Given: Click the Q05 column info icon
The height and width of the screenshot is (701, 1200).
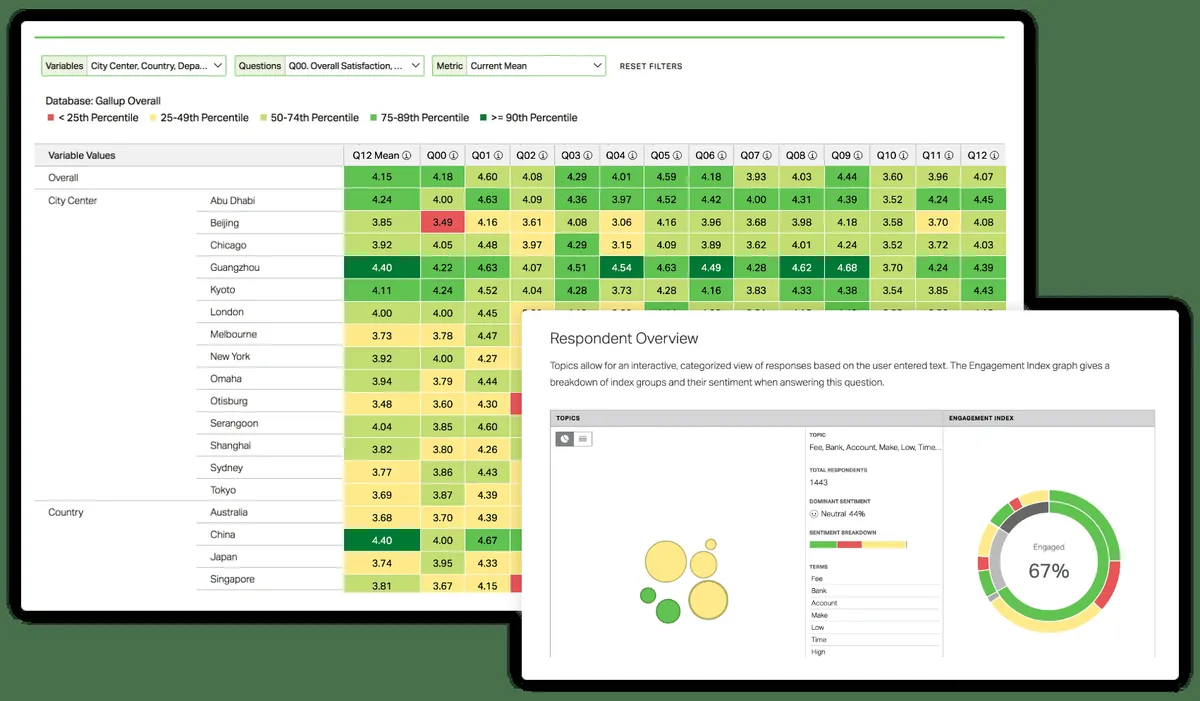Looking at the screenshot, I should (679, 156).
